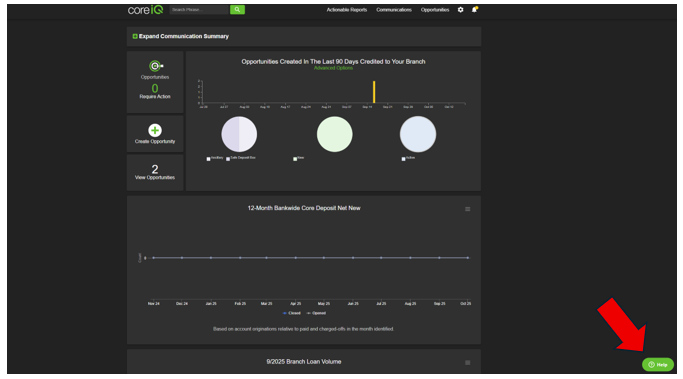The image size is (683, 379).
Task: Click the Nov 24 data point on line chart
Action: (153, 258)
